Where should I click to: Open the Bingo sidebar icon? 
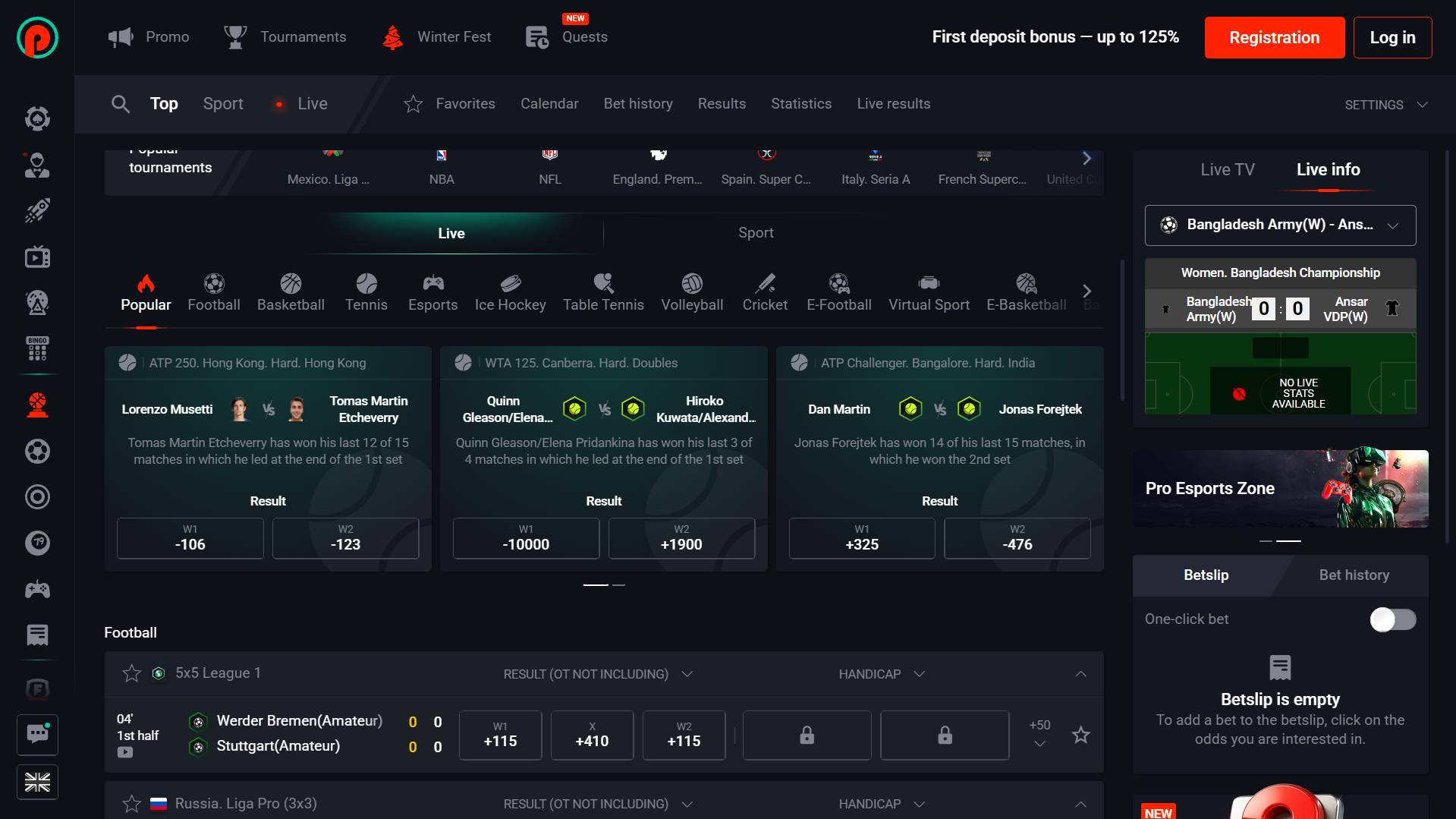(37, 348)
